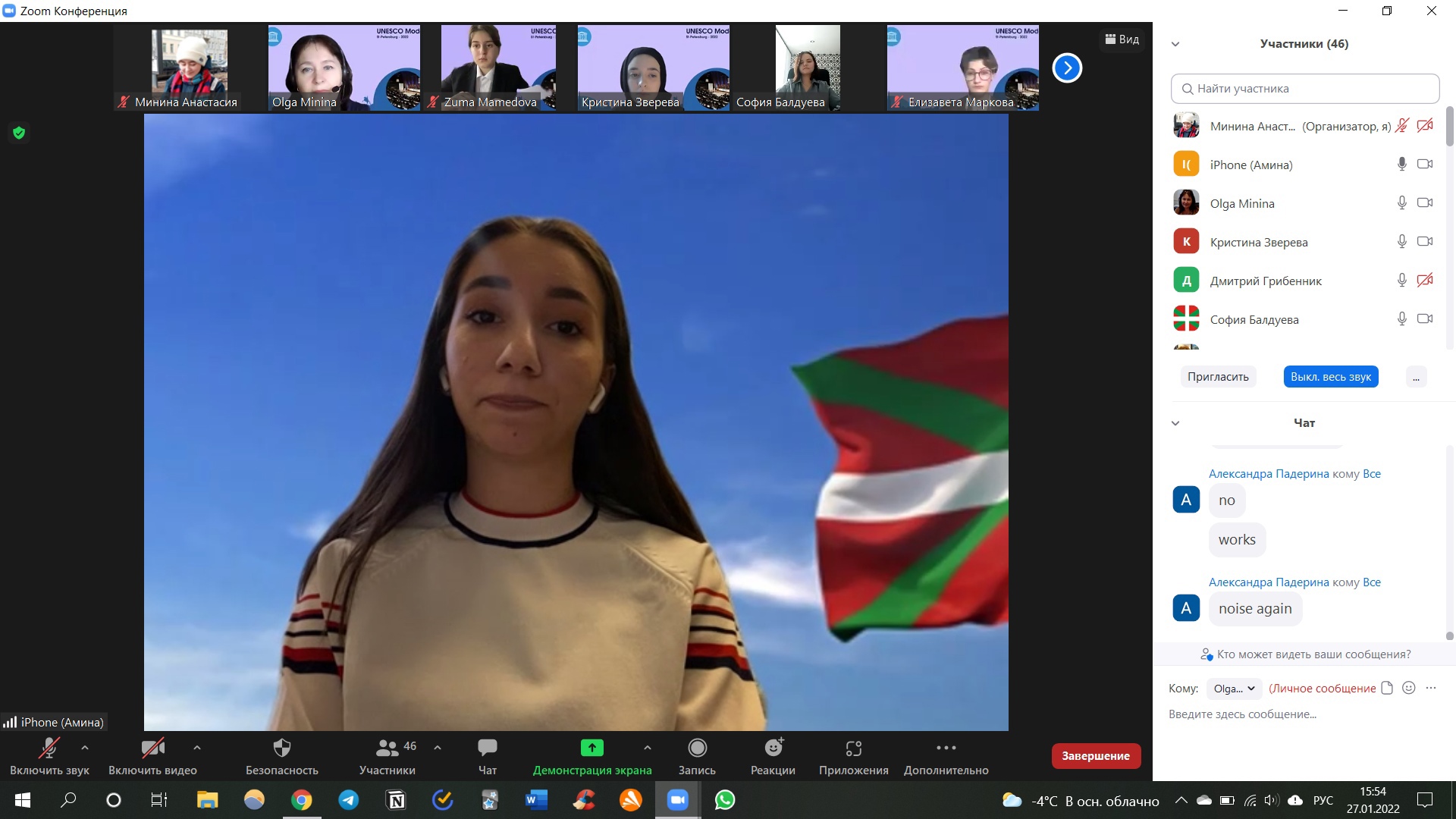Open Windows notification center icon
The width and height of the screenshot is (1456, 819).
coord(1425,800)
